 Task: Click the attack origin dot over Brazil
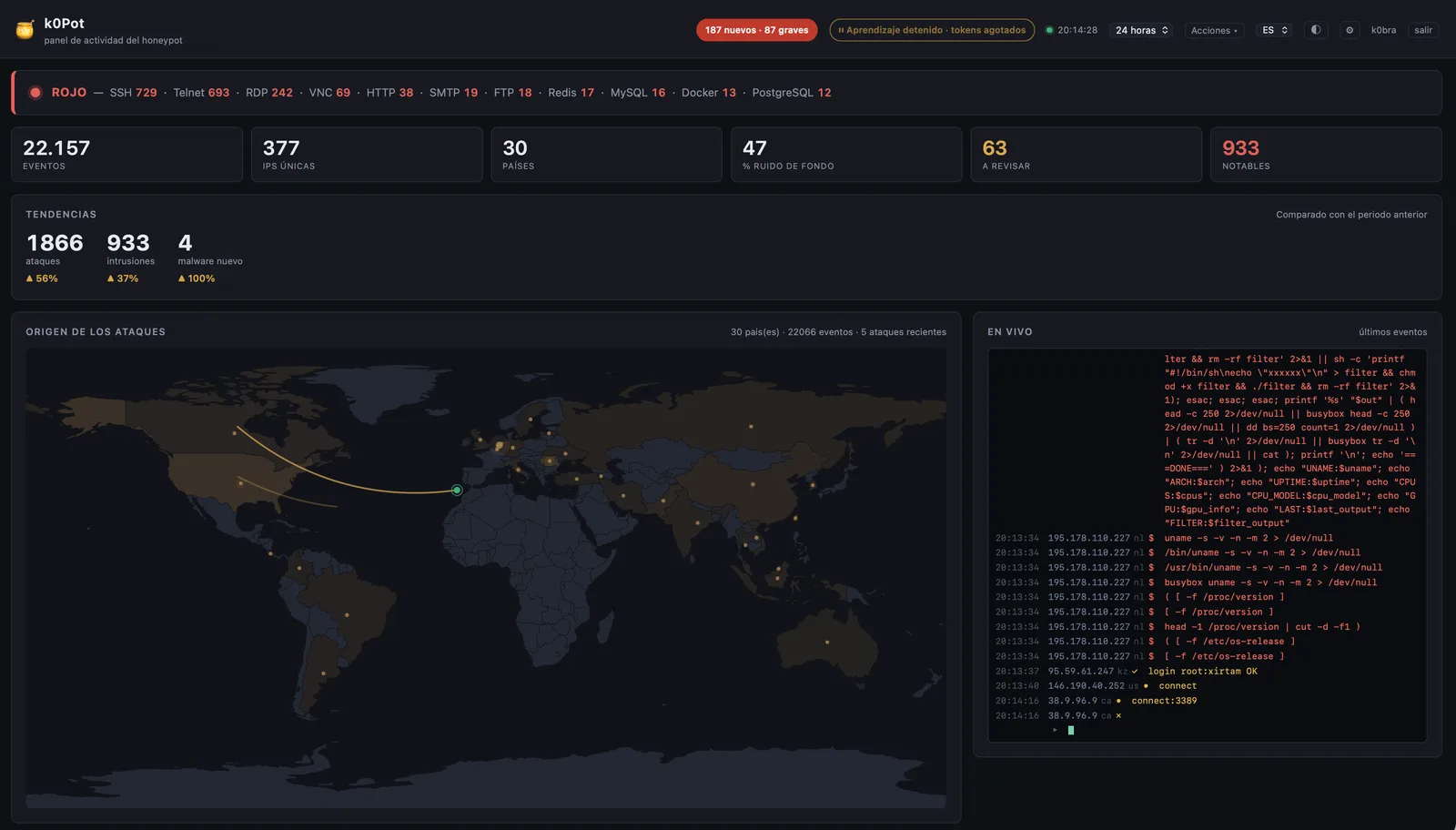347,615
